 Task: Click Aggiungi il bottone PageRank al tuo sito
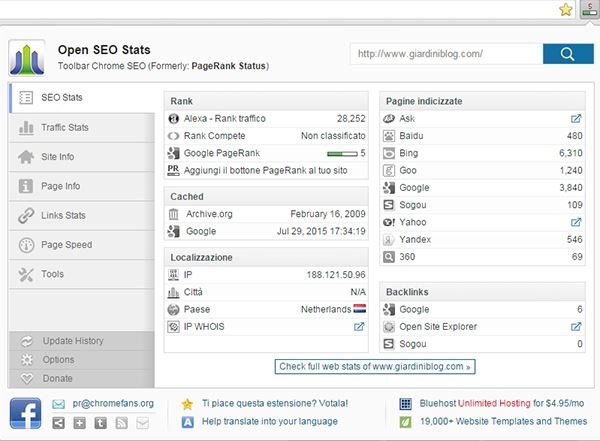coord(266,171)
